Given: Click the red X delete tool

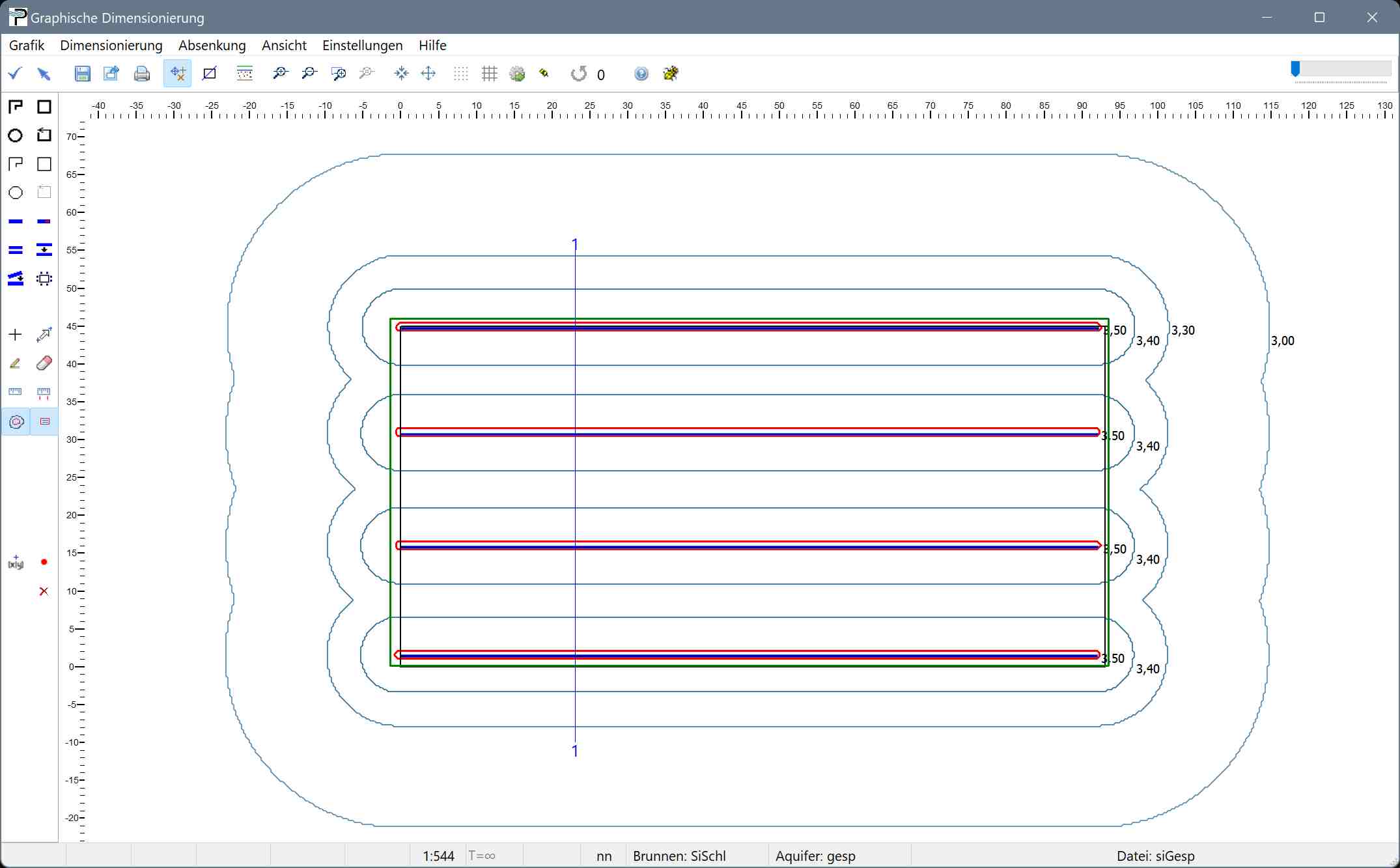Looking at the screenshot, I should (44, 591).
